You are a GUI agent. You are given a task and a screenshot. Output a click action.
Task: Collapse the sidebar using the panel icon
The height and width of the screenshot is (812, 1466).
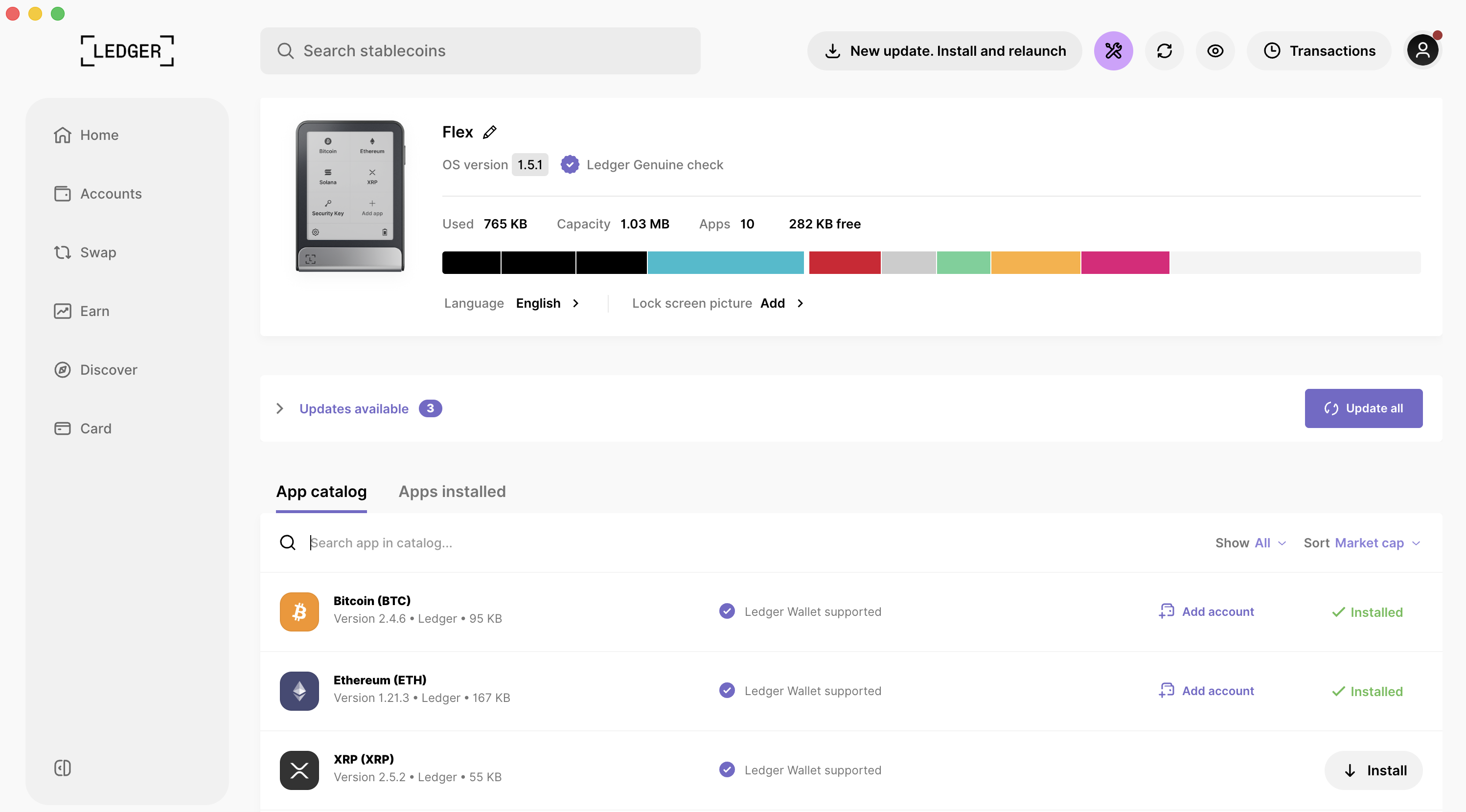63,767
